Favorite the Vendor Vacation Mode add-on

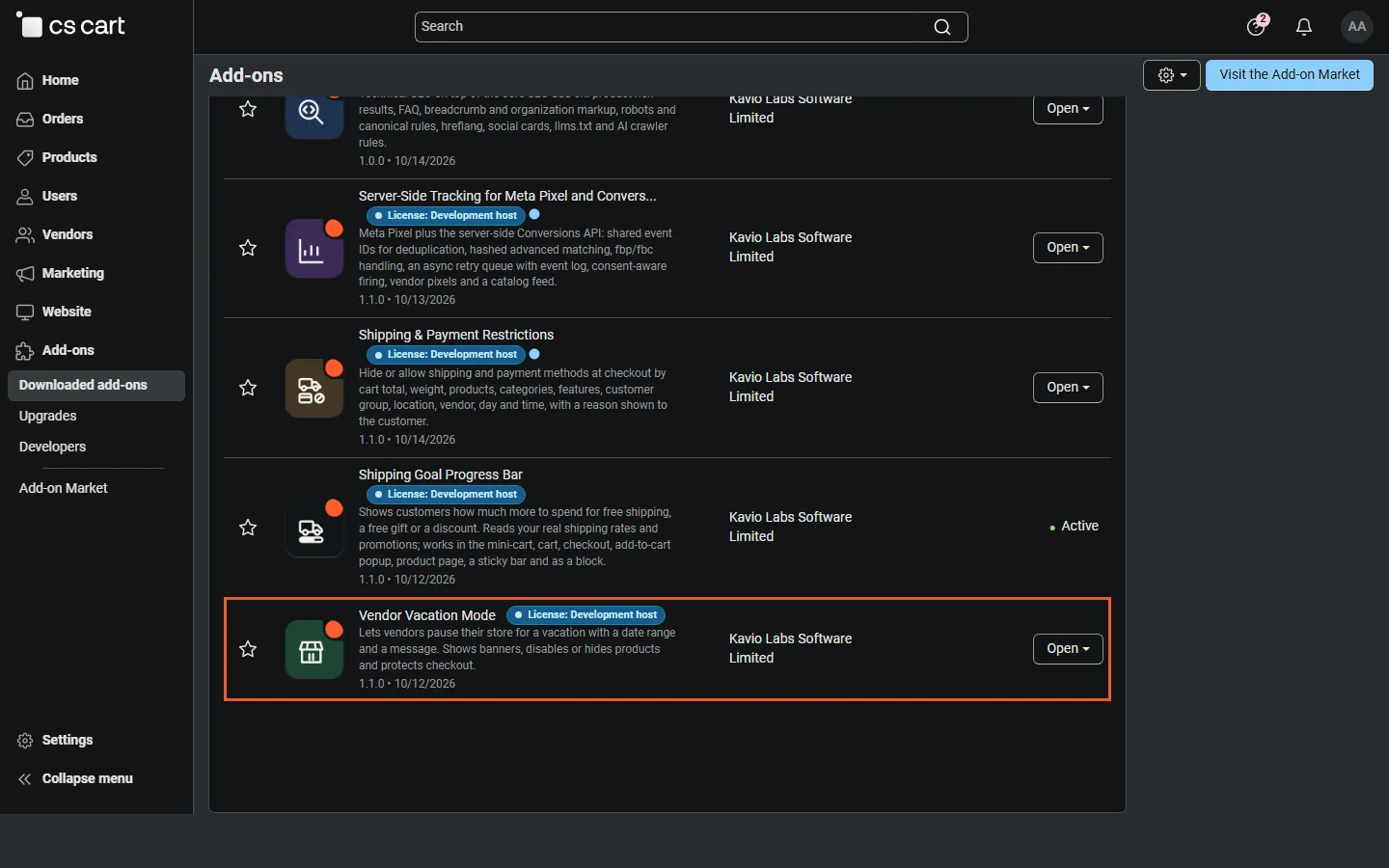click(248, 649)
